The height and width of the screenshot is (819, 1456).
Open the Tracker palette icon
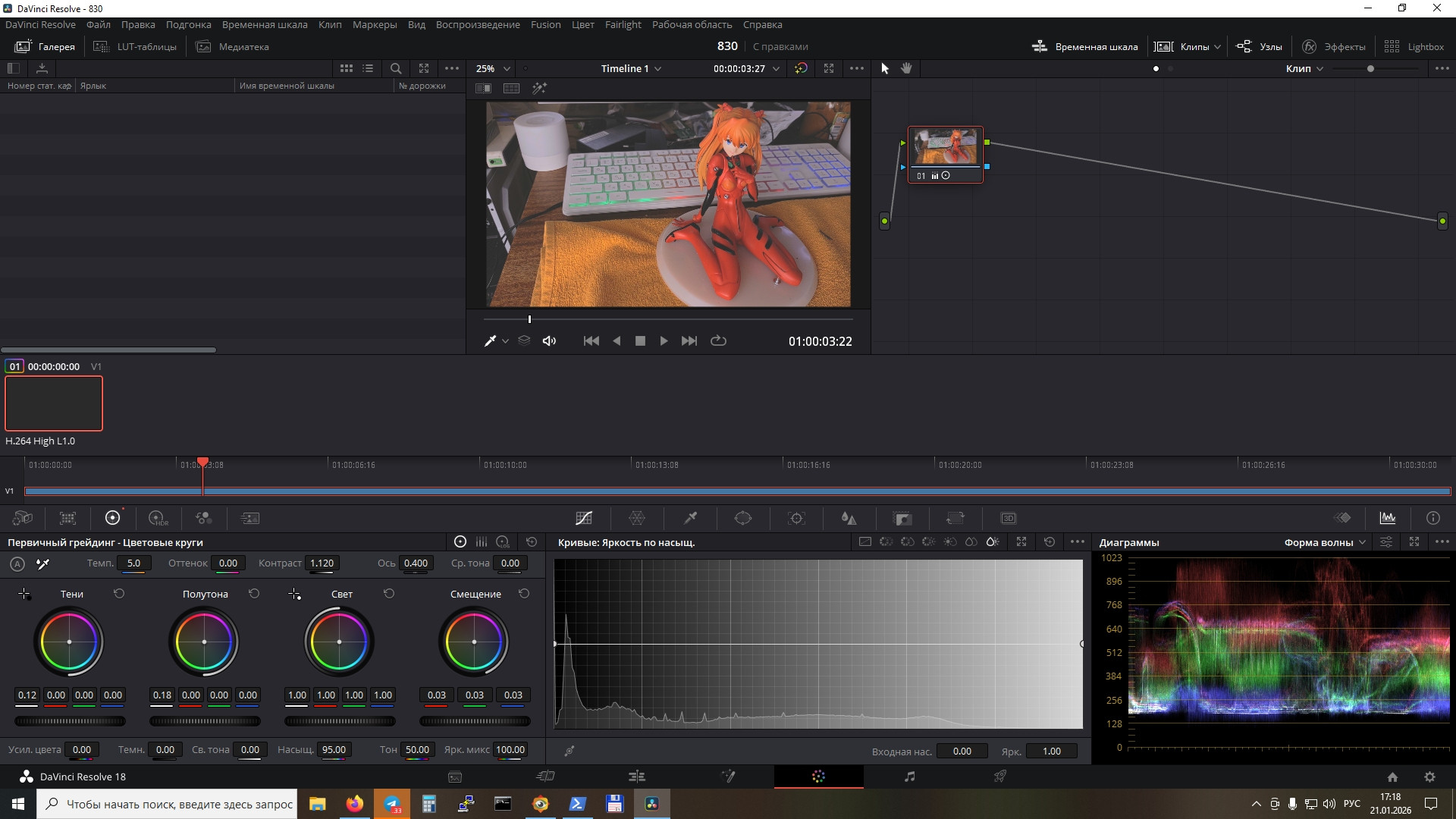[x=796, y=518]
